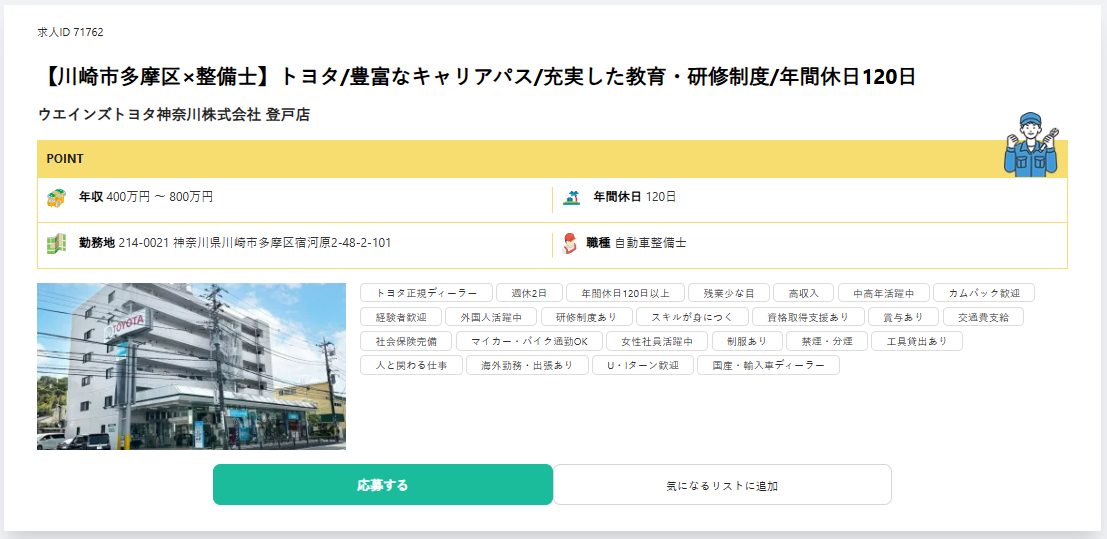Screen dimensions: 1107x539
Task: Select the 高収入 tag
Action: (803, 292)
